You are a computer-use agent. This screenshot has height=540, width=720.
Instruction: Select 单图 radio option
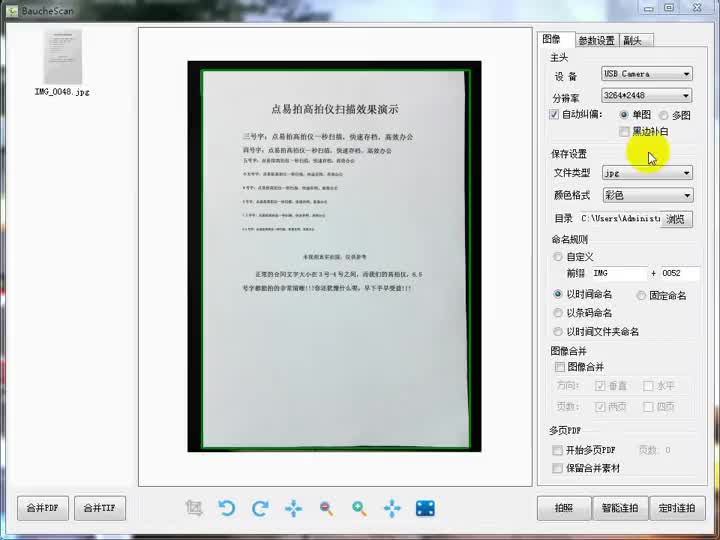pyautogui.click(x=624, y=114)
